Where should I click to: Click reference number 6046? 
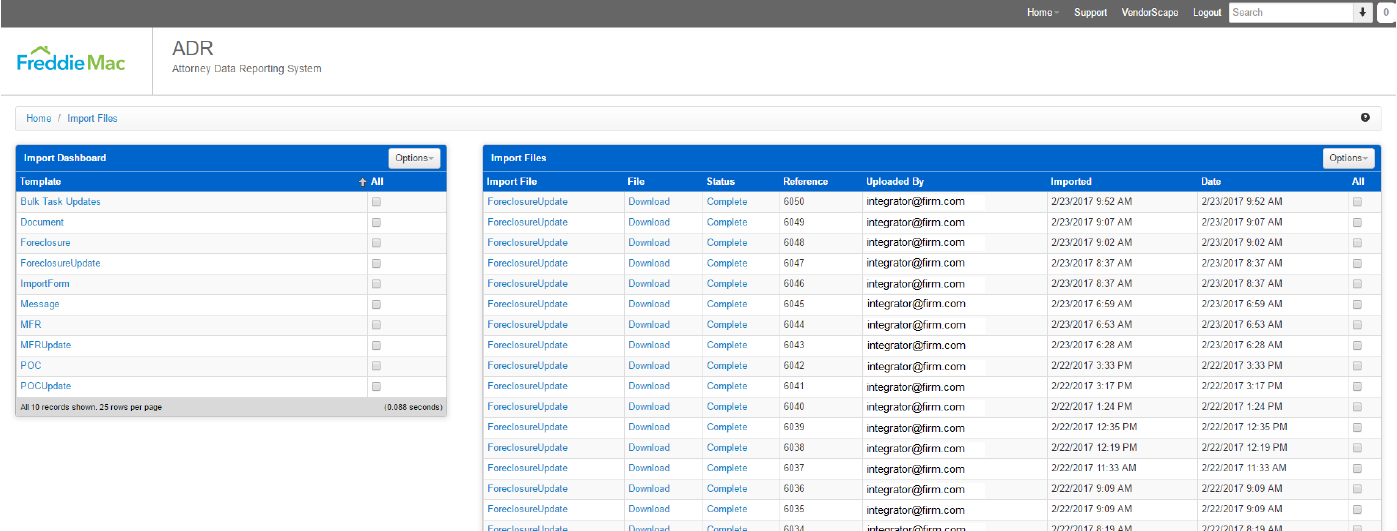(793, 284)
